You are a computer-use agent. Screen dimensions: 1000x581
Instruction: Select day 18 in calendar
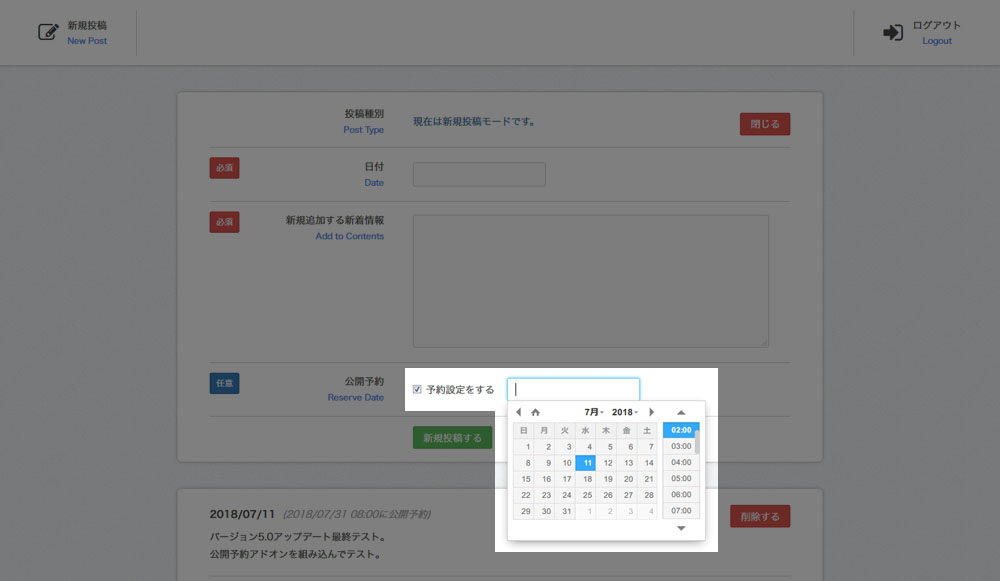585,479
